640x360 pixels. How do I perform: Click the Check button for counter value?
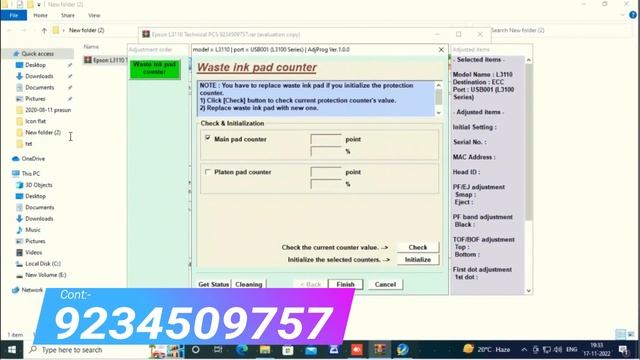click(418, 247)
